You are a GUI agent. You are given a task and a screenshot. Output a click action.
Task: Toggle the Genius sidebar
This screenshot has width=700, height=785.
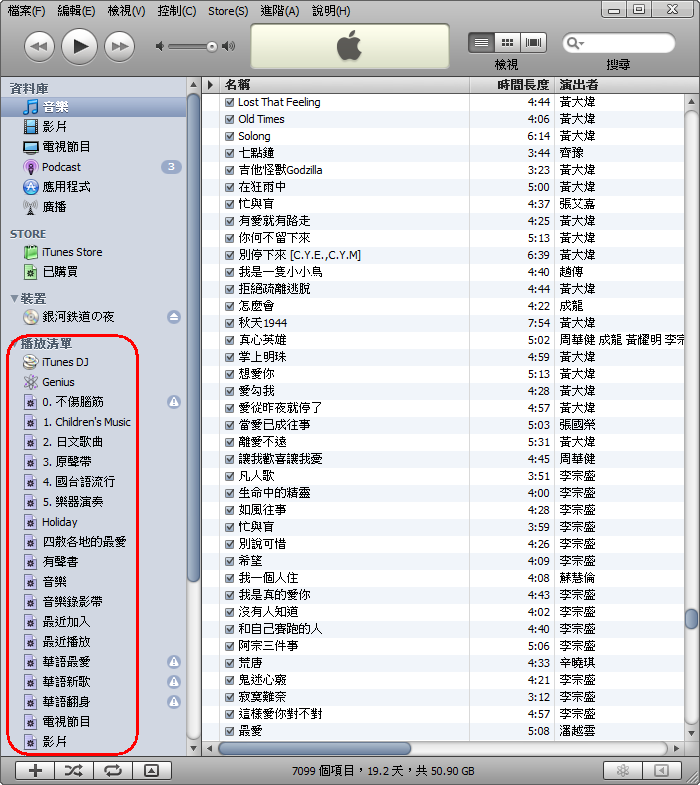[x=661, y=770]
